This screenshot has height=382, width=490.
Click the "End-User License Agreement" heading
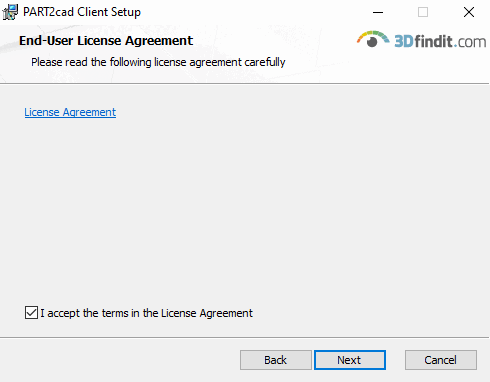(106, 41)
